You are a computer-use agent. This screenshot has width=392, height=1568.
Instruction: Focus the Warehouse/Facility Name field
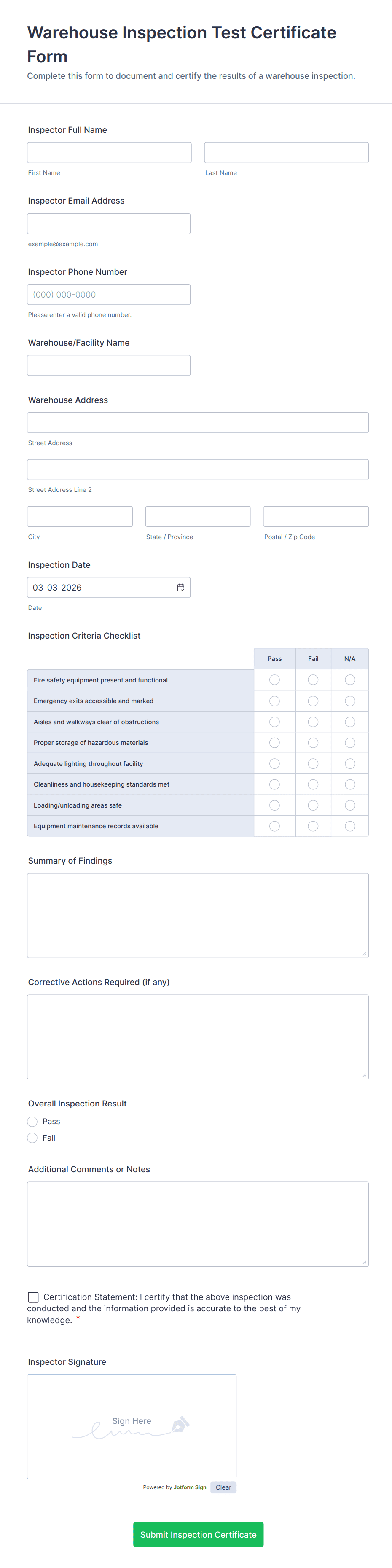[109, 365]
